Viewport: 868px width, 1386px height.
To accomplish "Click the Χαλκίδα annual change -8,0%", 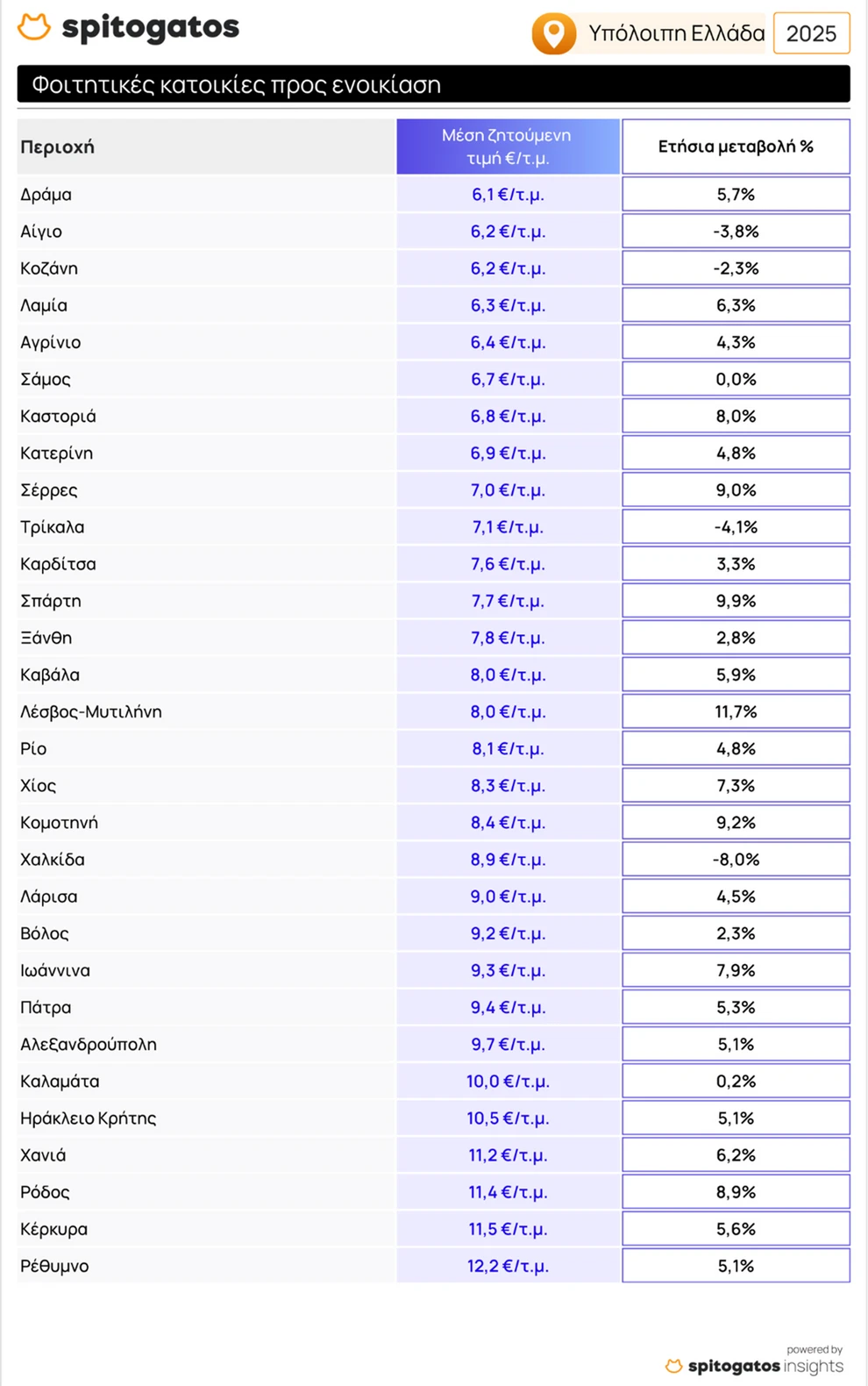I will click(736, 860).
